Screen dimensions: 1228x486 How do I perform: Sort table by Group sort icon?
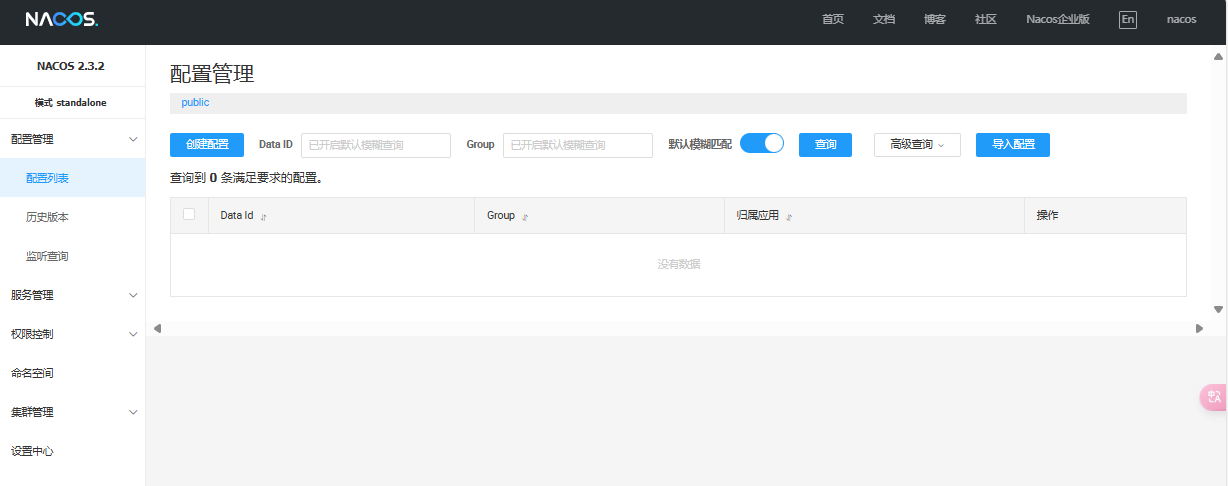click(x=525, y=216)
